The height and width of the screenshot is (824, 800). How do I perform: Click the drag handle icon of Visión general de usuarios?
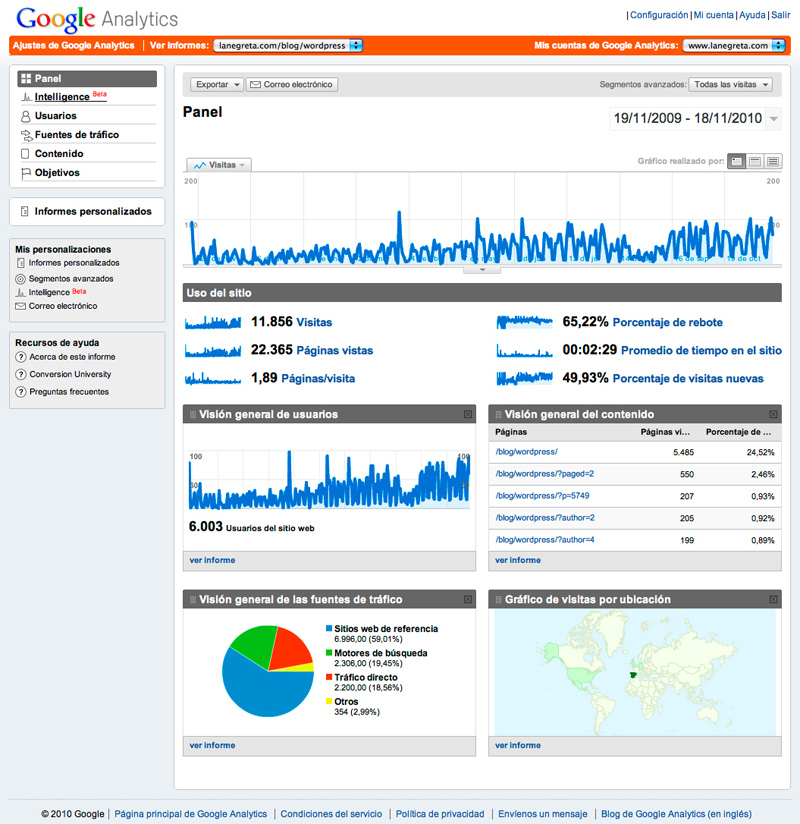(192, 415)
